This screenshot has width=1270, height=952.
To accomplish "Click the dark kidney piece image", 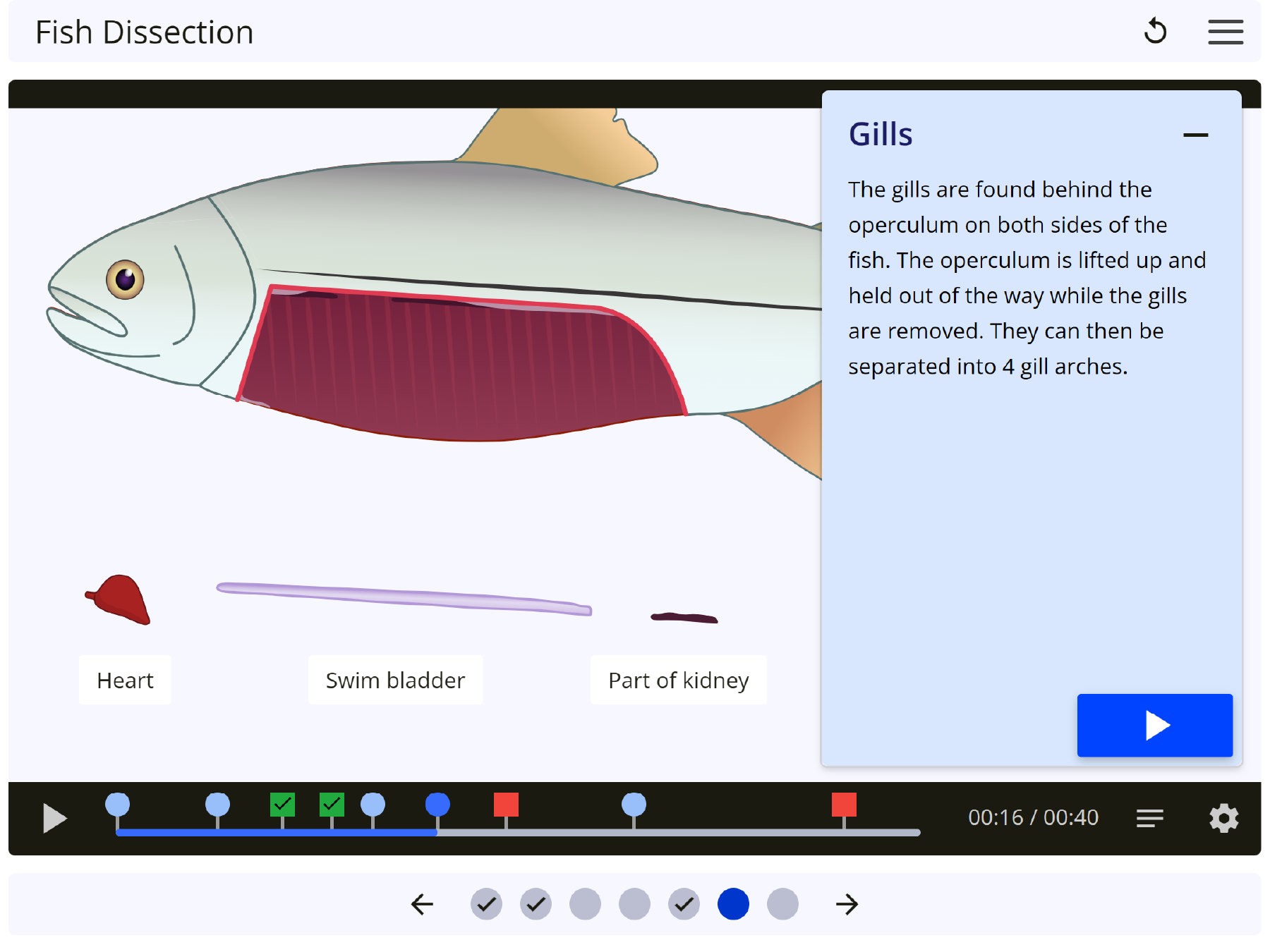I will [684, 618].
